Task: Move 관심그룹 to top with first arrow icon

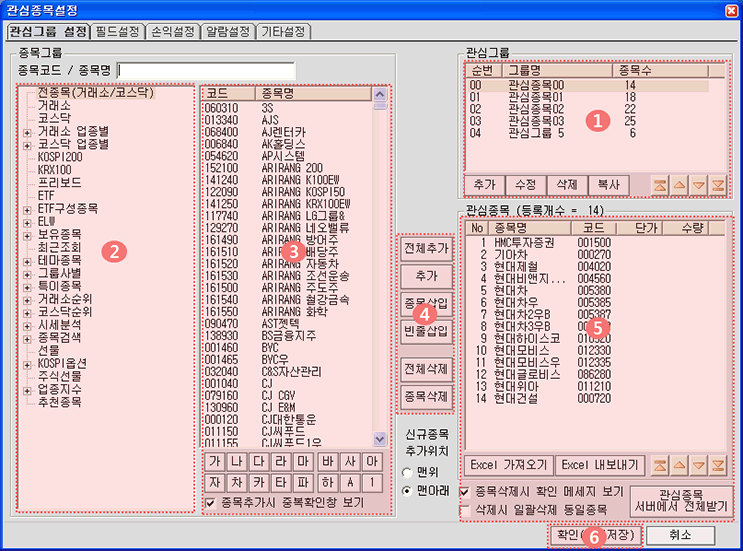Action: [x=661, y=185]
